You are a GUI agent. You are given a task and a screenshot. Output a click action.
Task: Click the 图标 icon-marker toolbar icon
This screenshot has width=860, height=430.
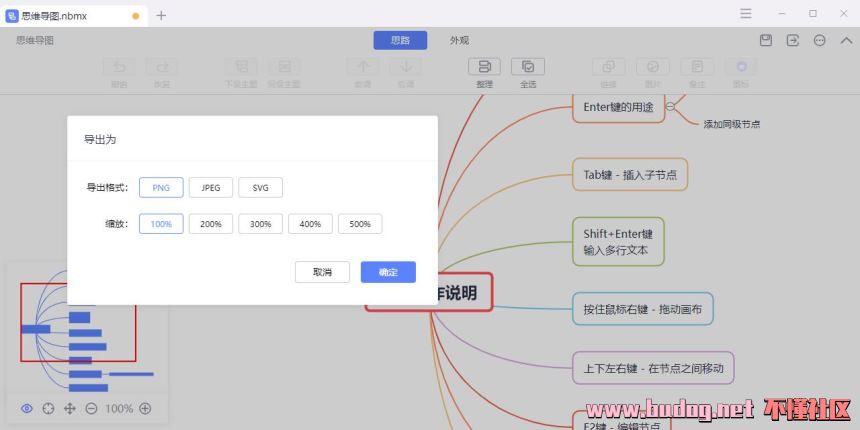(x=741, y=67)
